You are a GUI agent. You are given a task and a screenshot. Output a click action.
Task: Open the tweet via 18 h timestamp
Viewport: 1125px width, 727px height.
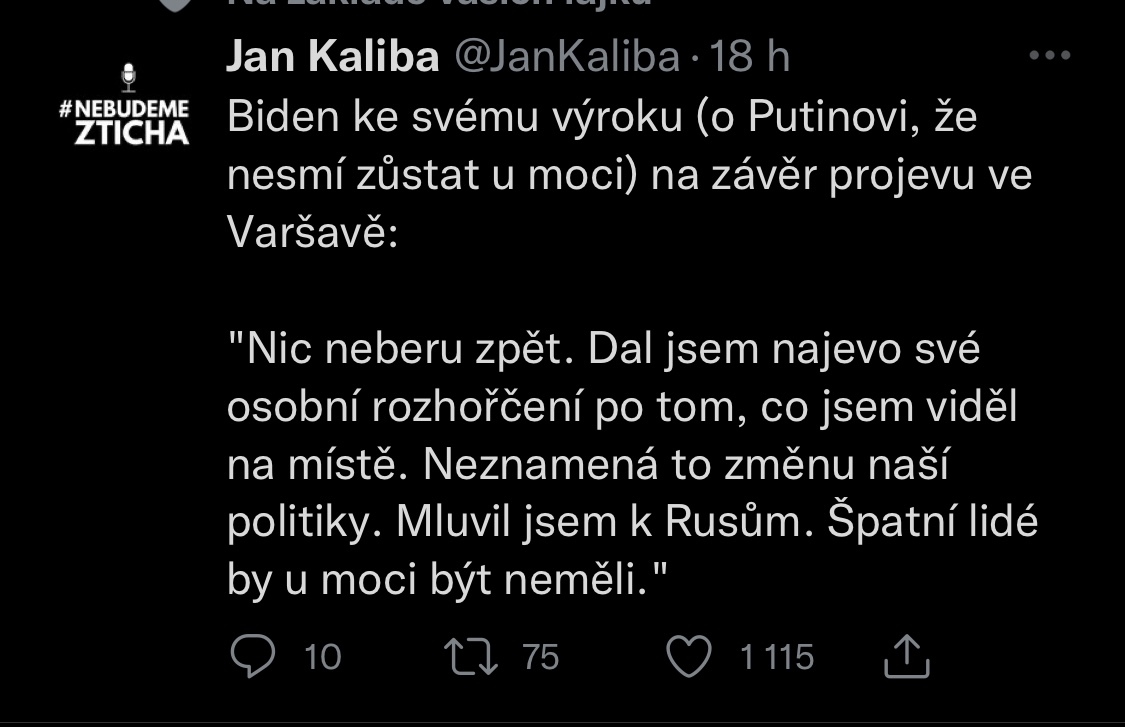749,57
